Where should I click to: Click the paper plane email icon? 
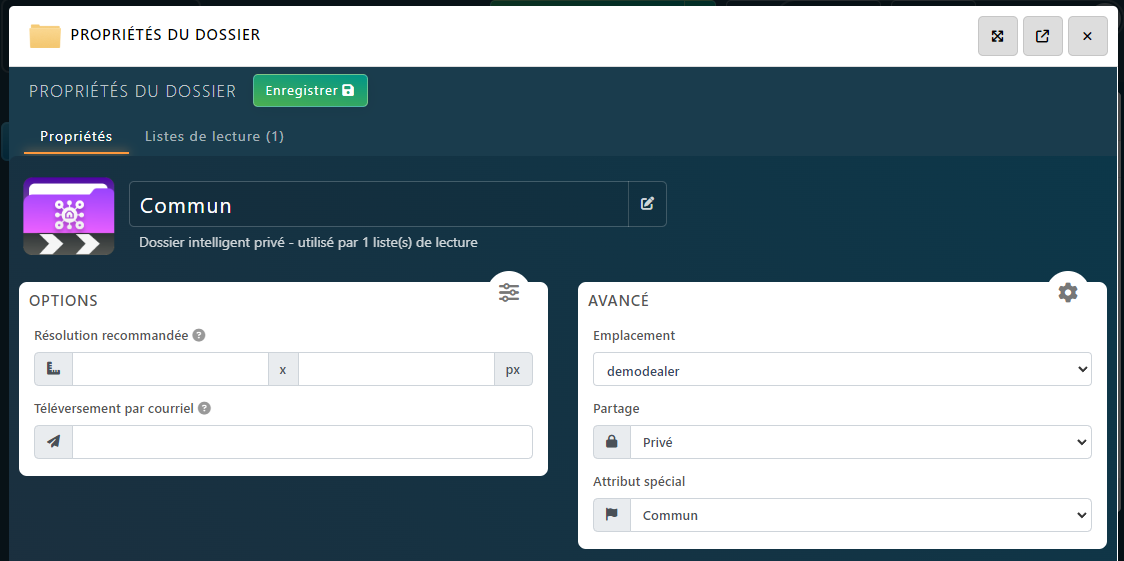pos(54,442)
